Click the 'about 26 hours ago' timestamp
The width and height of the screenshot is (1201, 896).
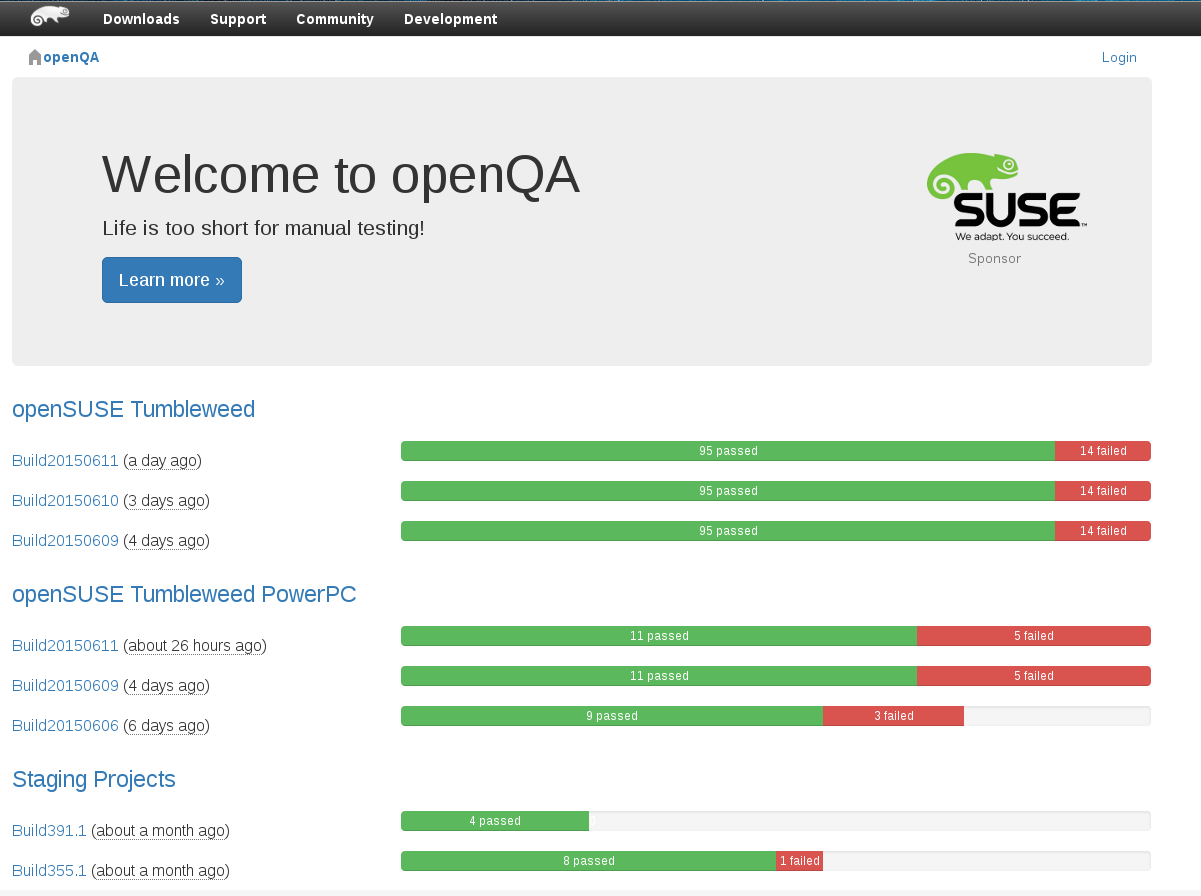[x=195, y=646]
